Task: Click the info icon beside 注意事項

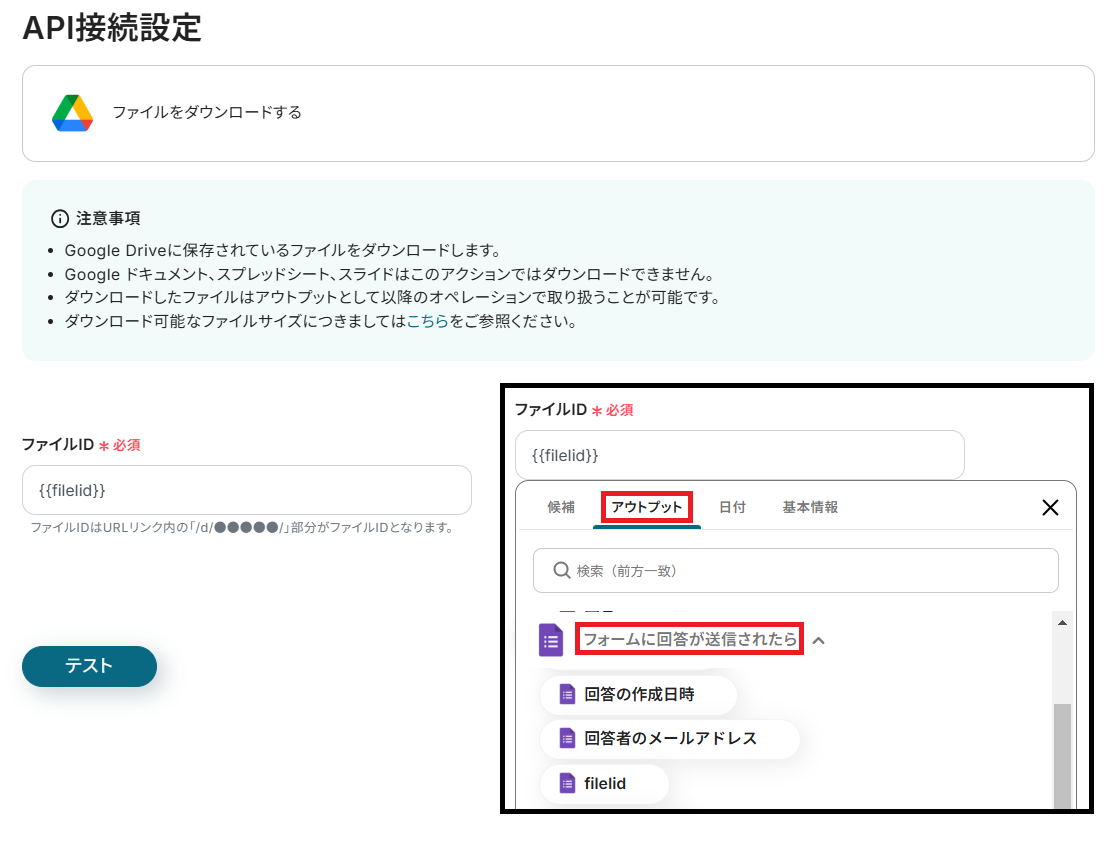Action: click(60, 218)
